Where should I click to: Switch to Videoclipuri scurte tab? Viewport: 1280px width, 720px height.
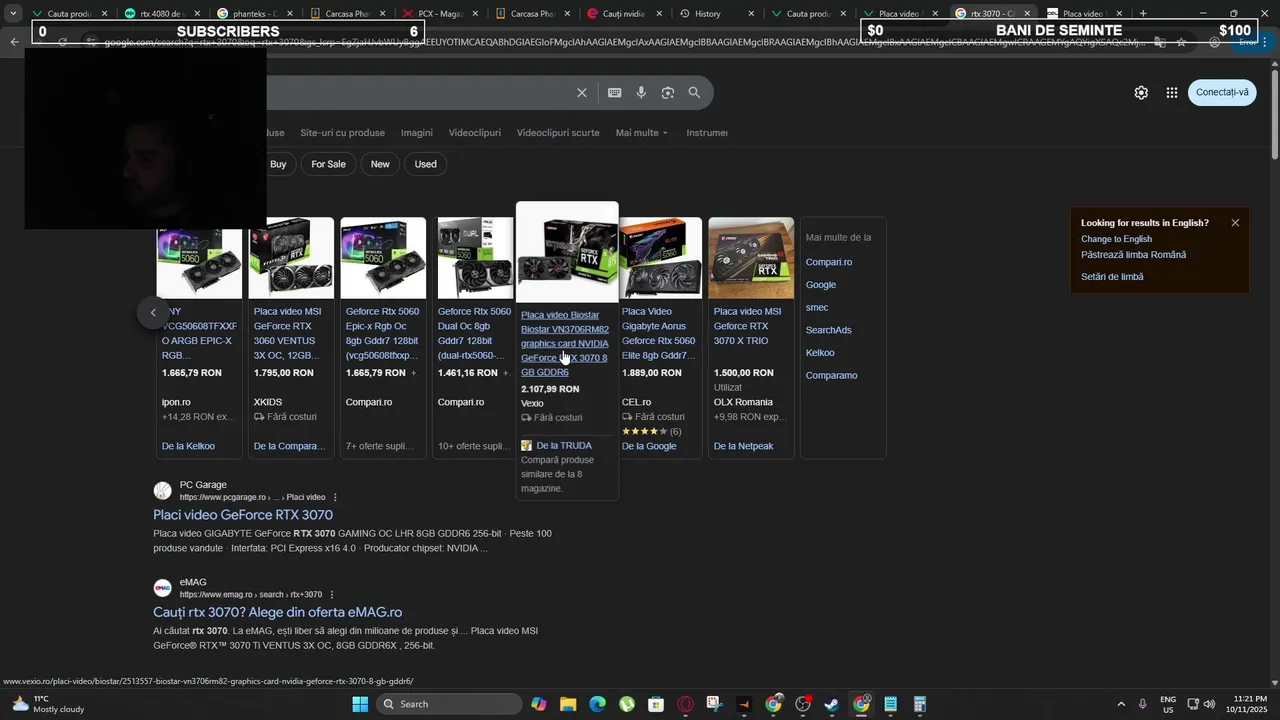pos(558,133)
